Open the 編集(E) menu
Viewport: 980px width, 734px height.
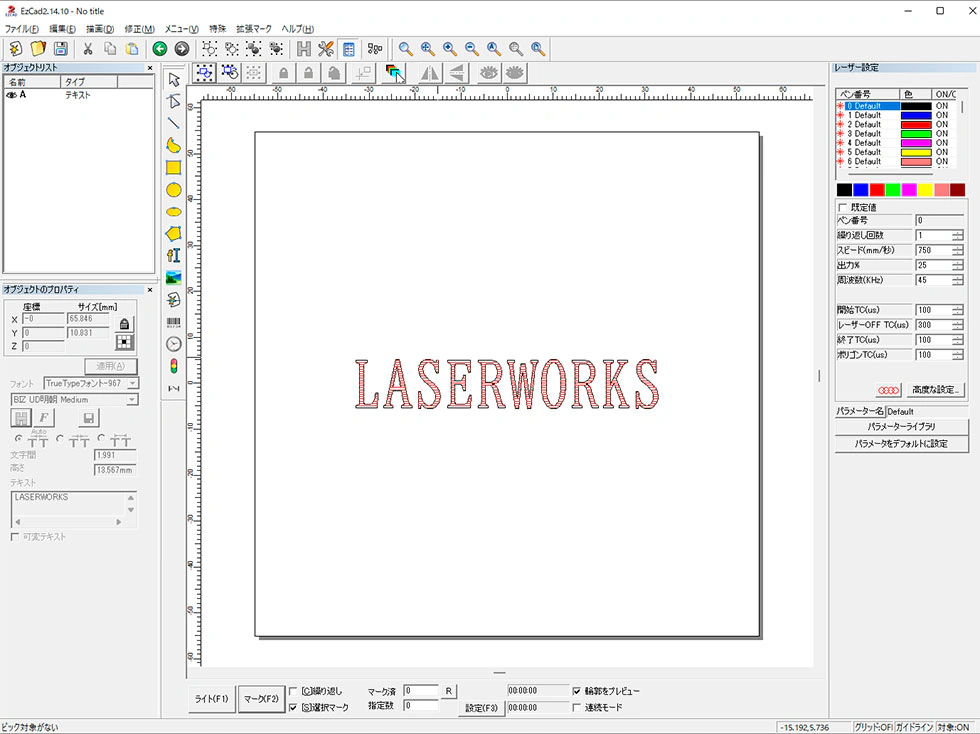(x=62, y=29)
